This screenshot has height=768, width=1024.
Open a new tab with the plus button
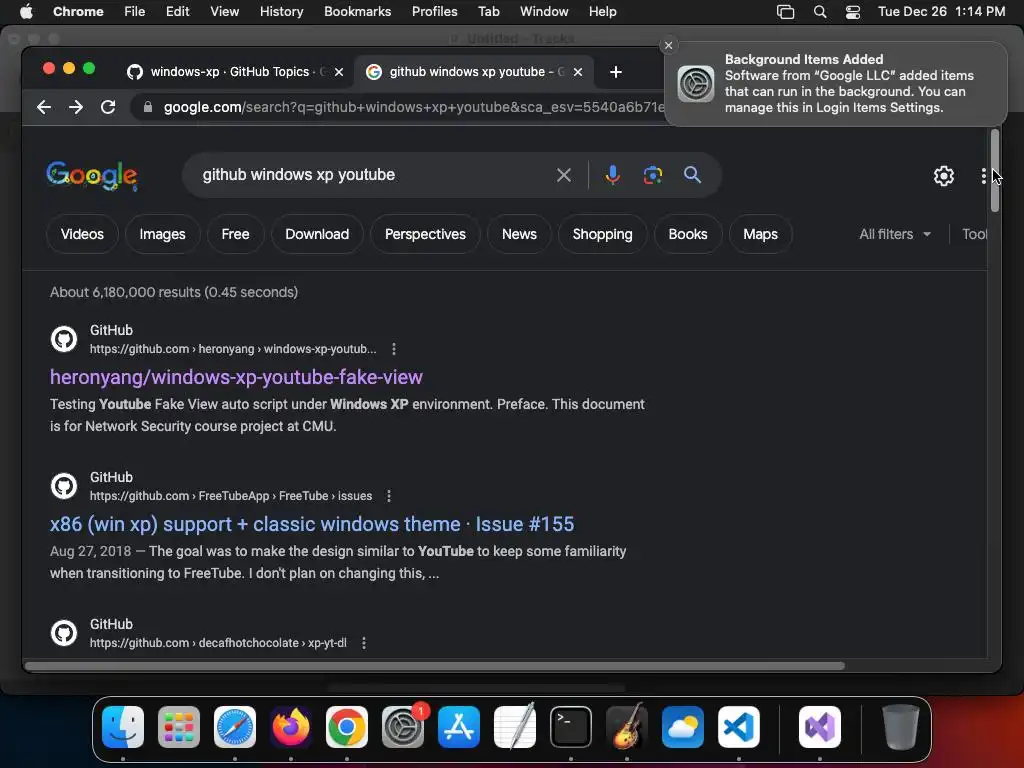coord(616,72)
